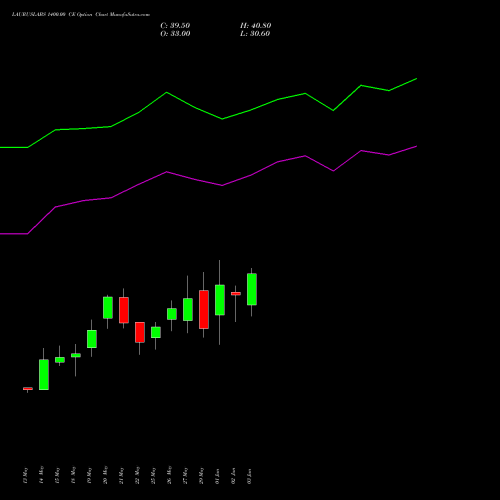This screenshot has height=500, width=500.
Task: Click the '20 May' date axis label
Action: click(x=105, y=475)
